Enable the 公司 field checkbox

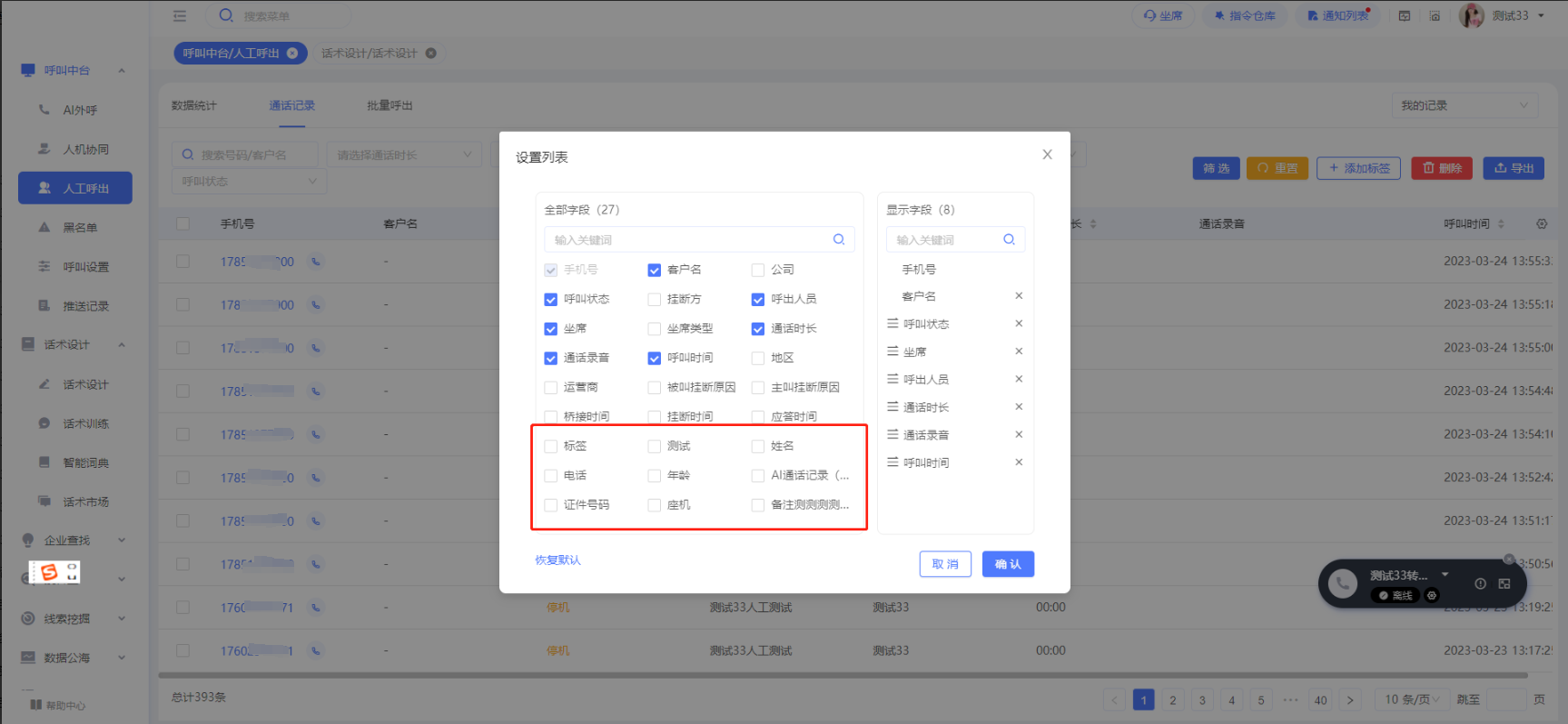click(757, 270)
